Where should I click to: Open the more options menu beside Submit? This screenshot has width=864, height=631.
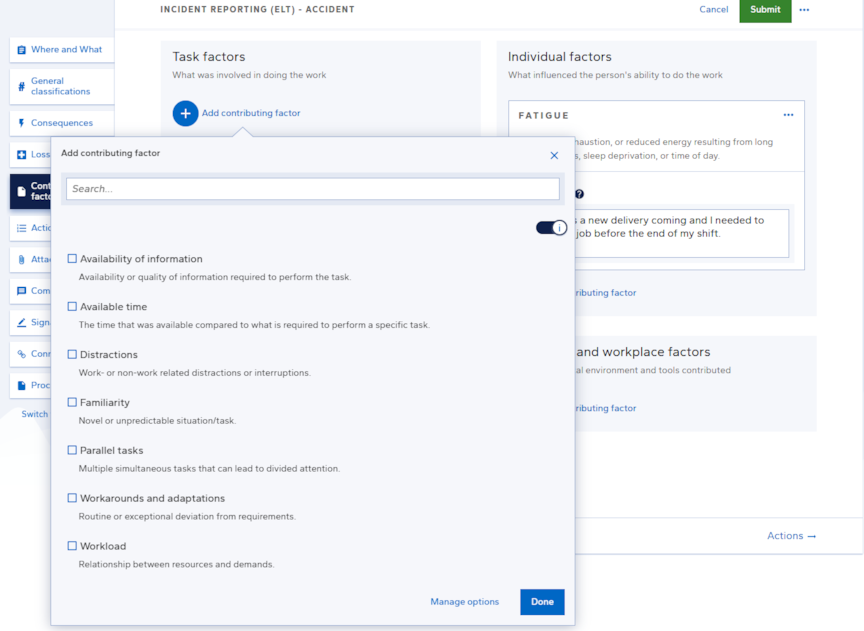pos(804,10)
